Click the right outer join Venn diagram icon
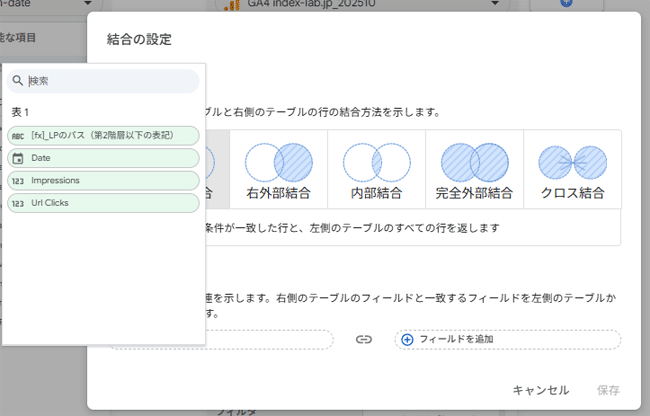This screenshot has width=650, height=416. click(279, 162)
